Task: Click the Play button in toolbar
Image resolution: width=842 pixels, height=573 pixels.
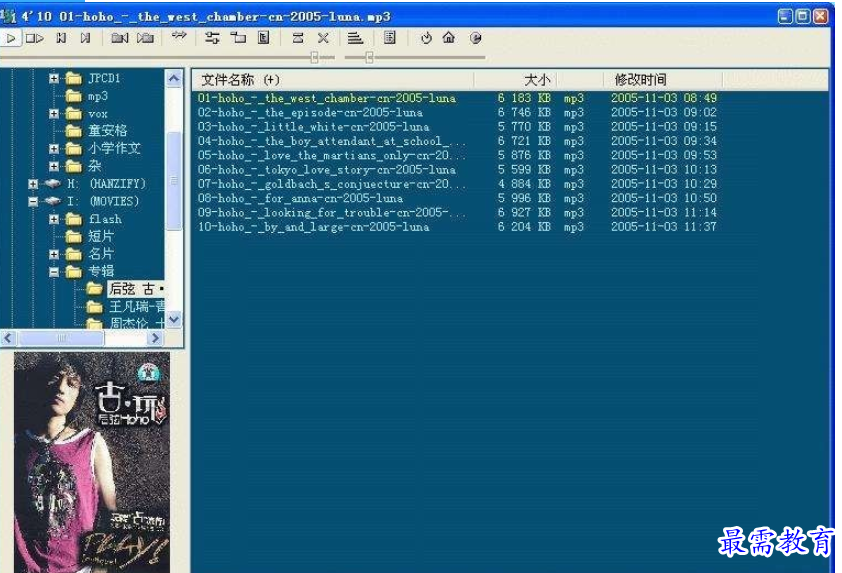Action: point(11,38)
